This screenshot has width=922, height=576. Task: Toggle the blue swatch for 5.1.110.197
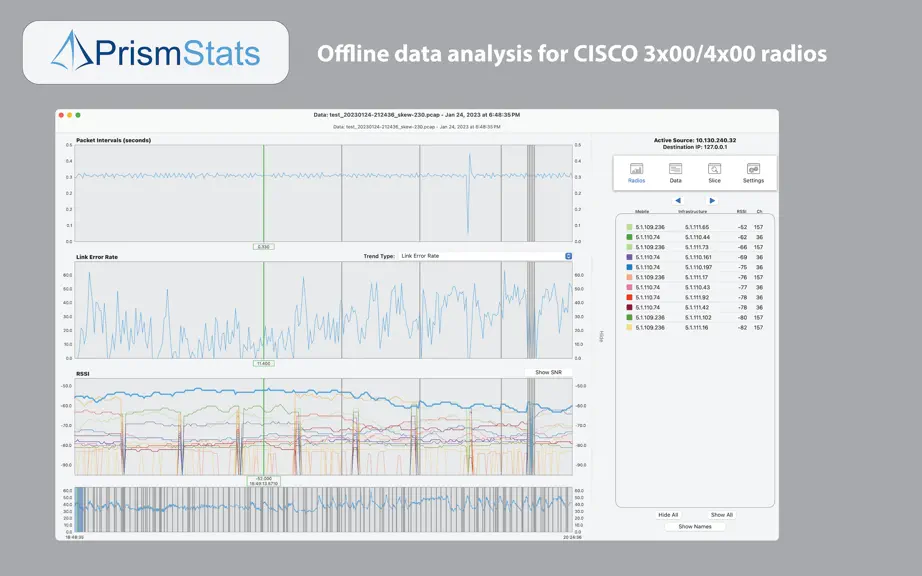pyautogui.click(x=629, y=267)
